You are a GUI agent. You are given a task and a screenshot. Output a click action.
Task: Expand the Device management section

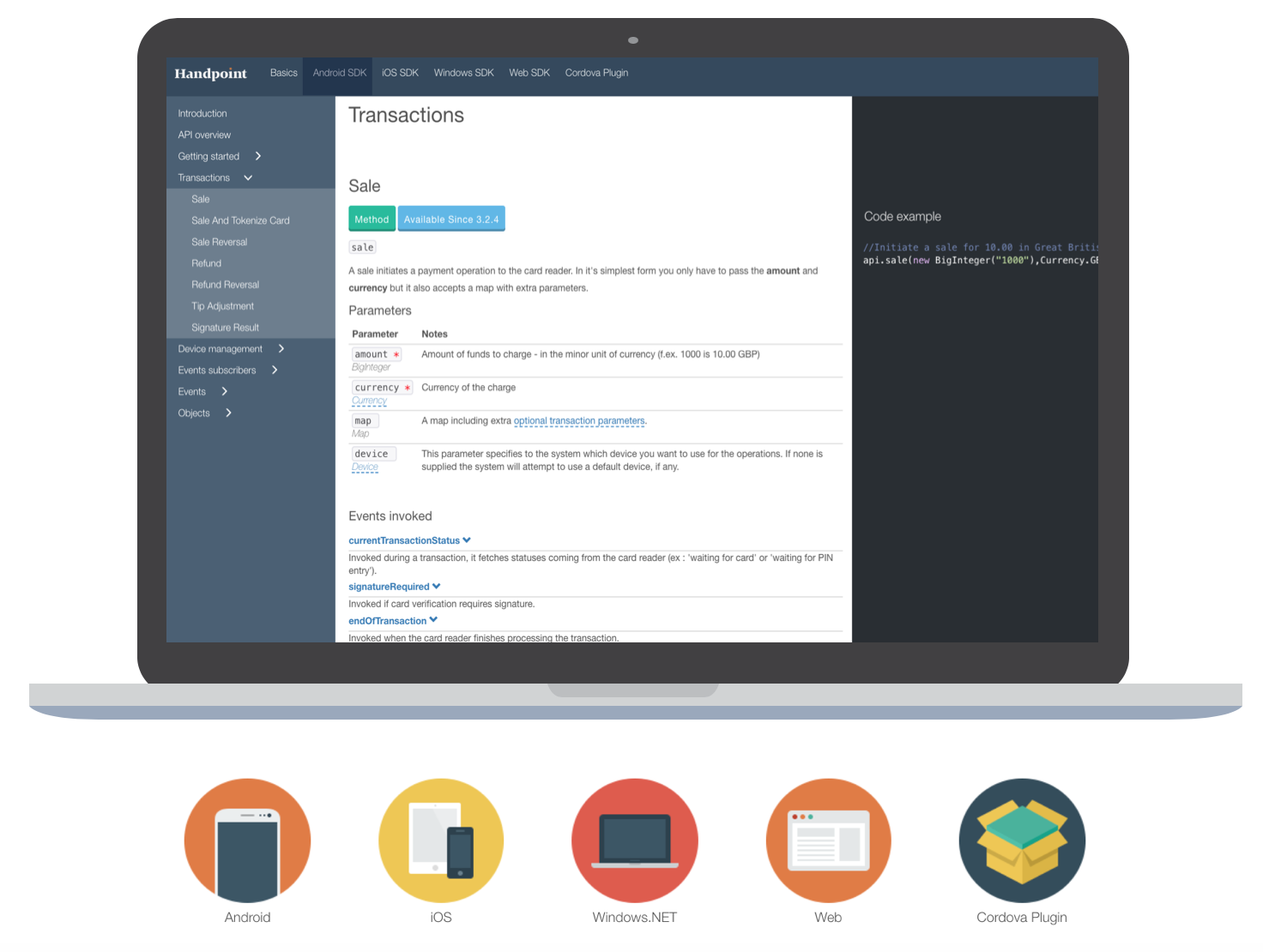[281, 349]
